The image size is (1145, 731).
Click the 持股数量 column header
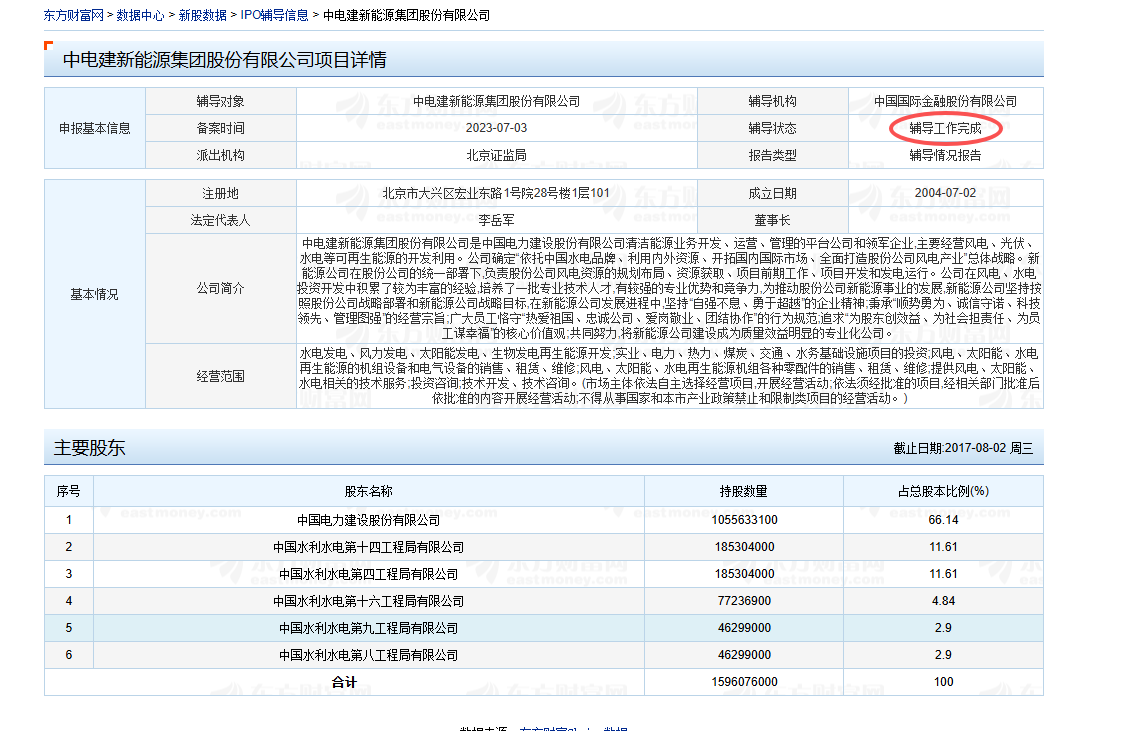point(744,491)
